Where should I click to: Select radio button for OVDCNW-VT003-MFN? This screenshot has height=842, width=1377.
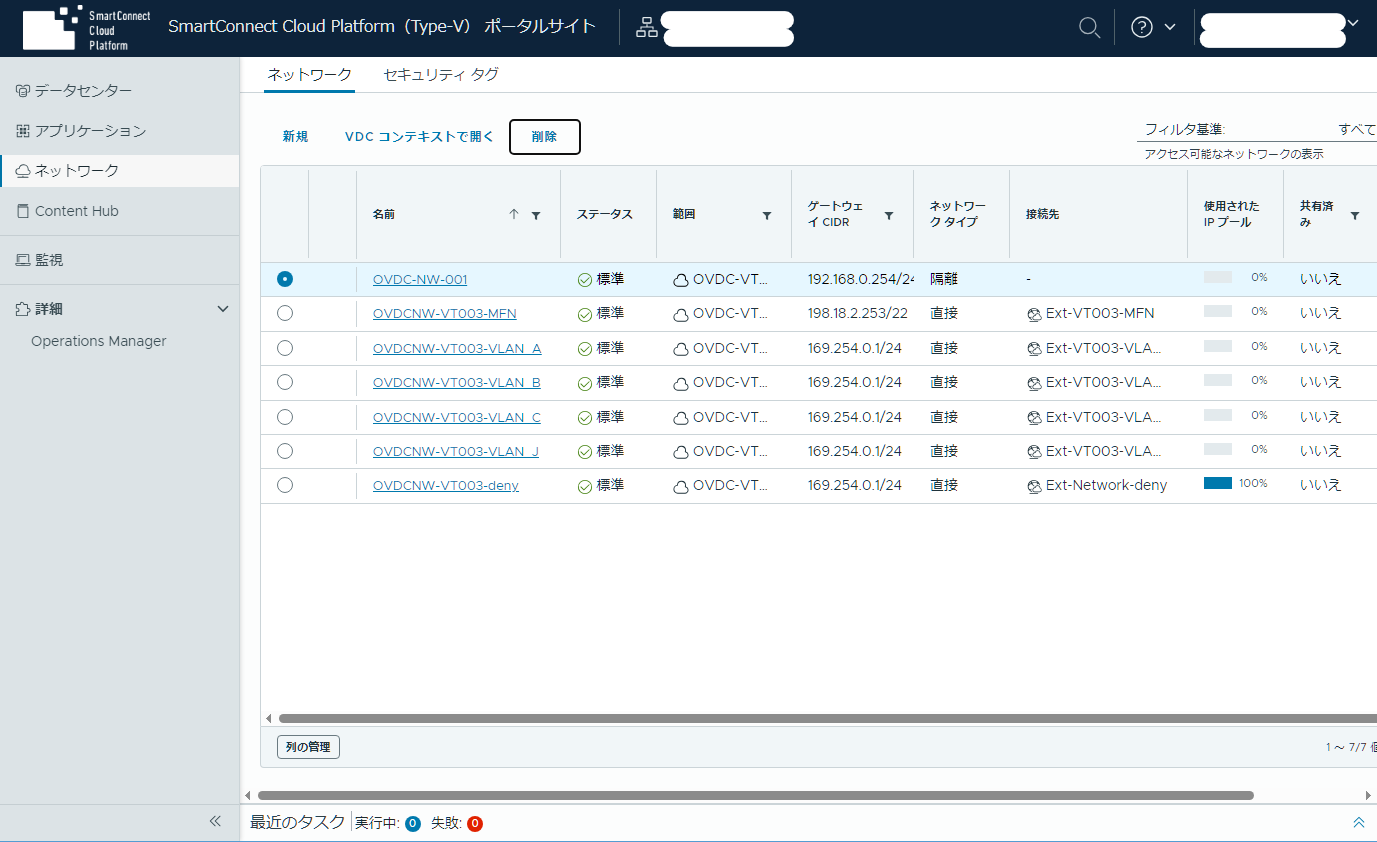click(x=285, y=313)
